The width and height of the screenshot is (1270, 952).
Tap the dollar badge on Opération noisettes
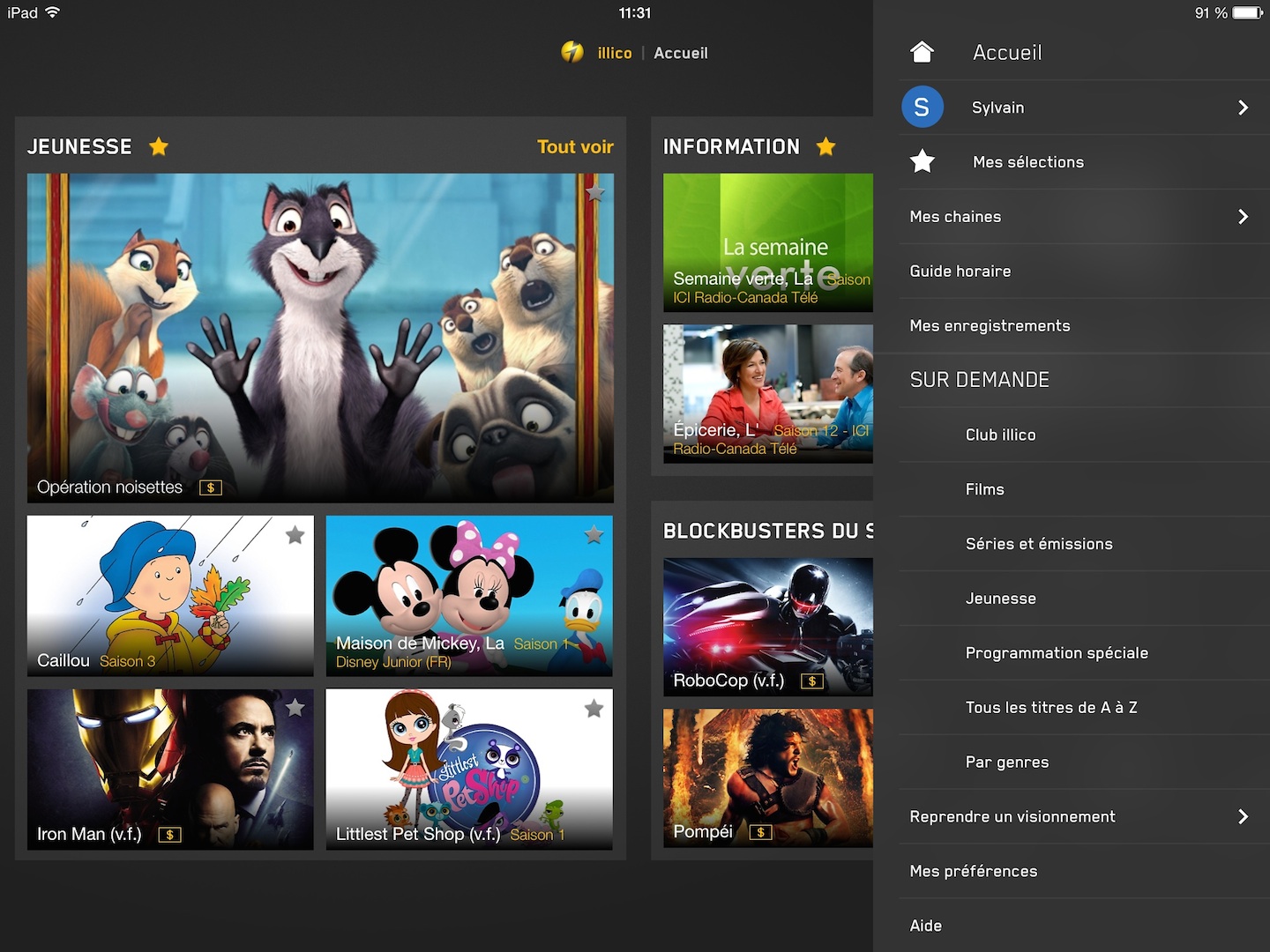tap(210, 487)
